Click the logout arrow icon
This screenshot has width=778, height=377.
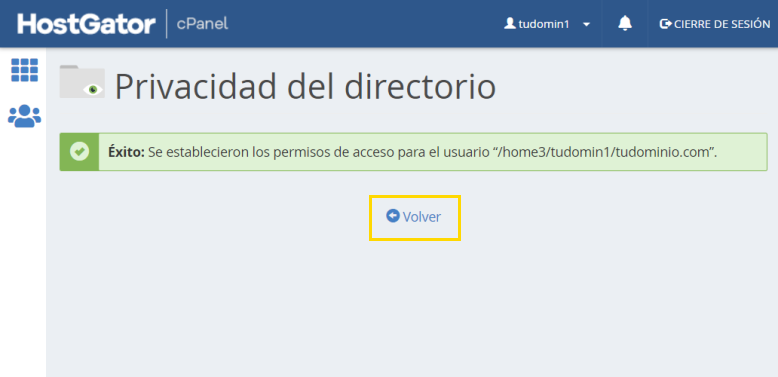[665, 24]
